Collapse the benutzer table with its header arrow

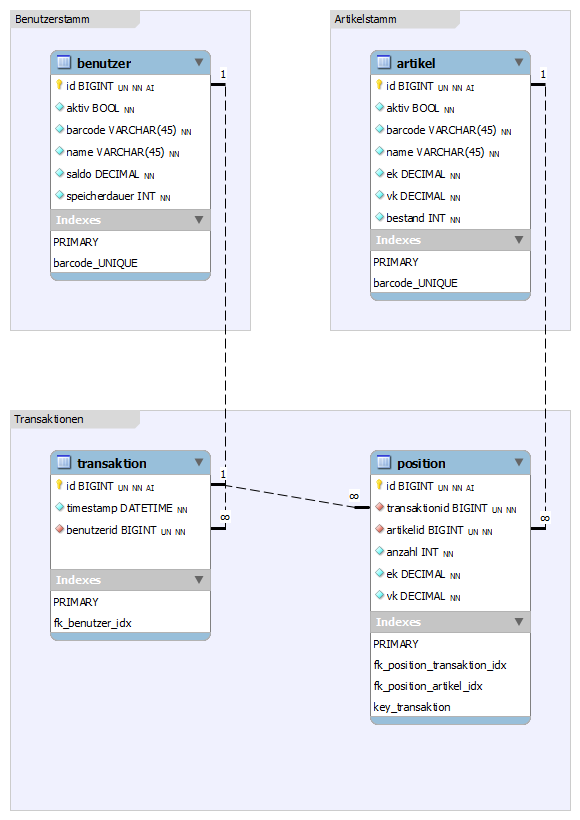199,62
